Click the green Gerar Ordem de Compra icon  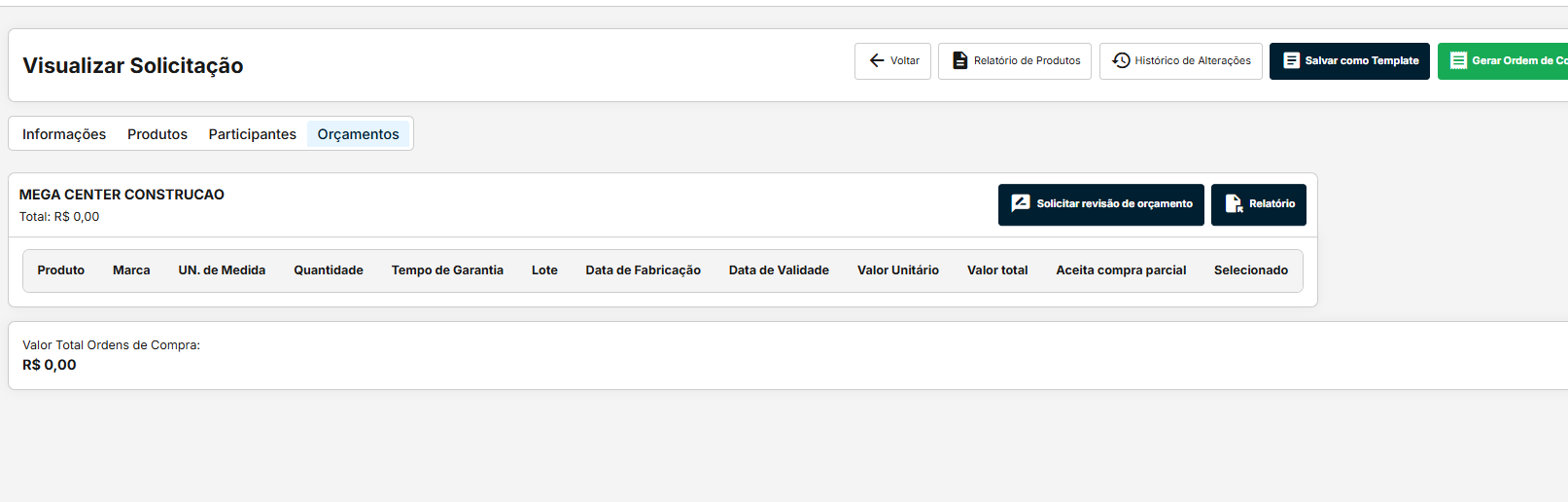[1458, 60]
